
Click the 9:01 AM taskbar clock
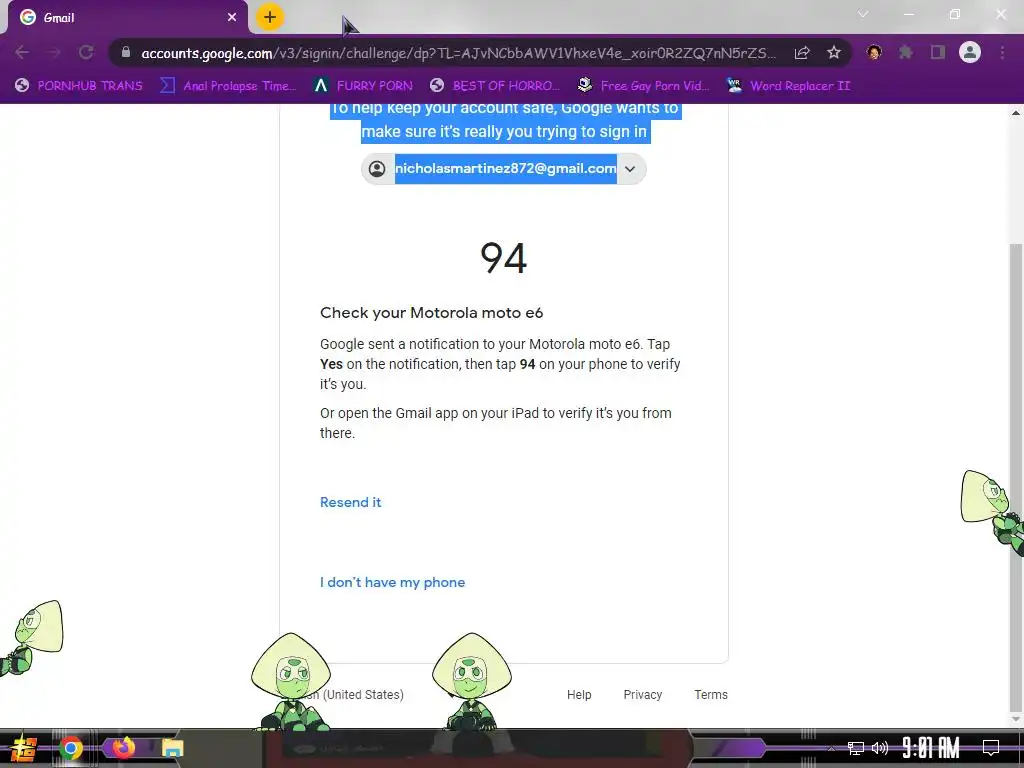931,748
